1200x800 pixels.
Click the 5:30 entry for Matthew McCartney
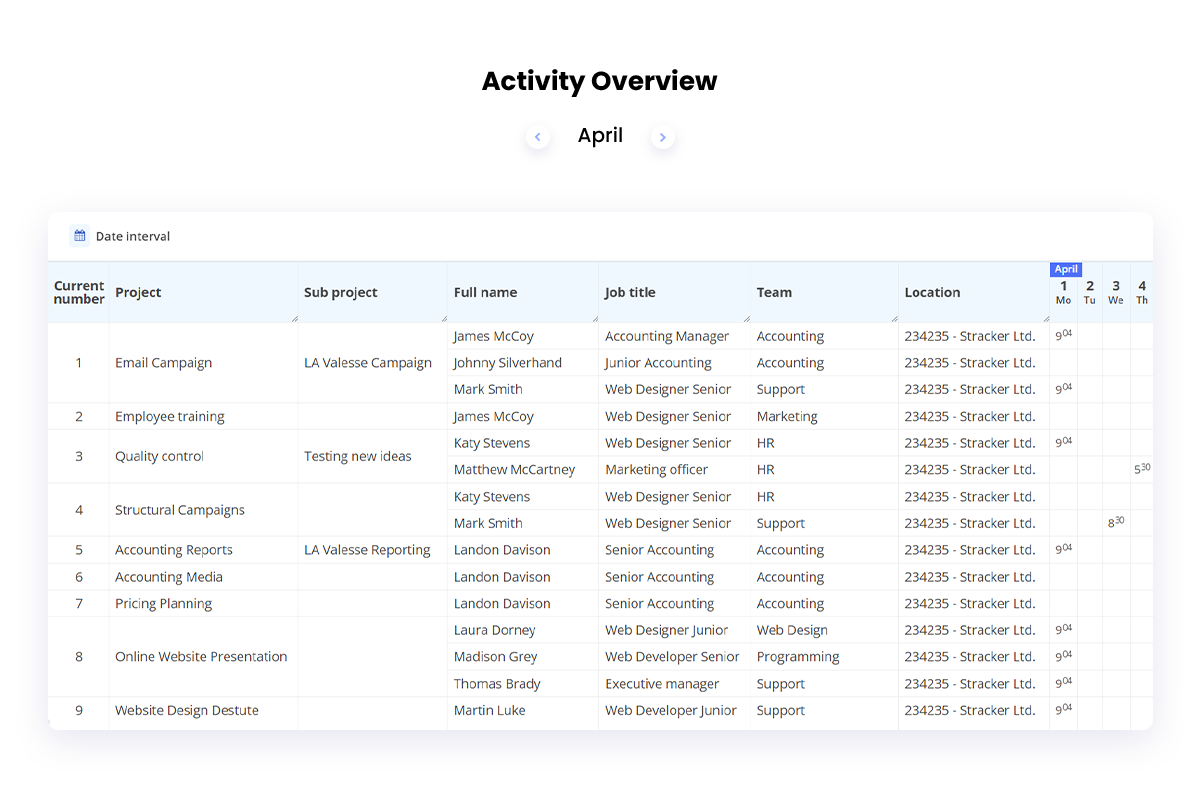click(x=1140, y=469)
